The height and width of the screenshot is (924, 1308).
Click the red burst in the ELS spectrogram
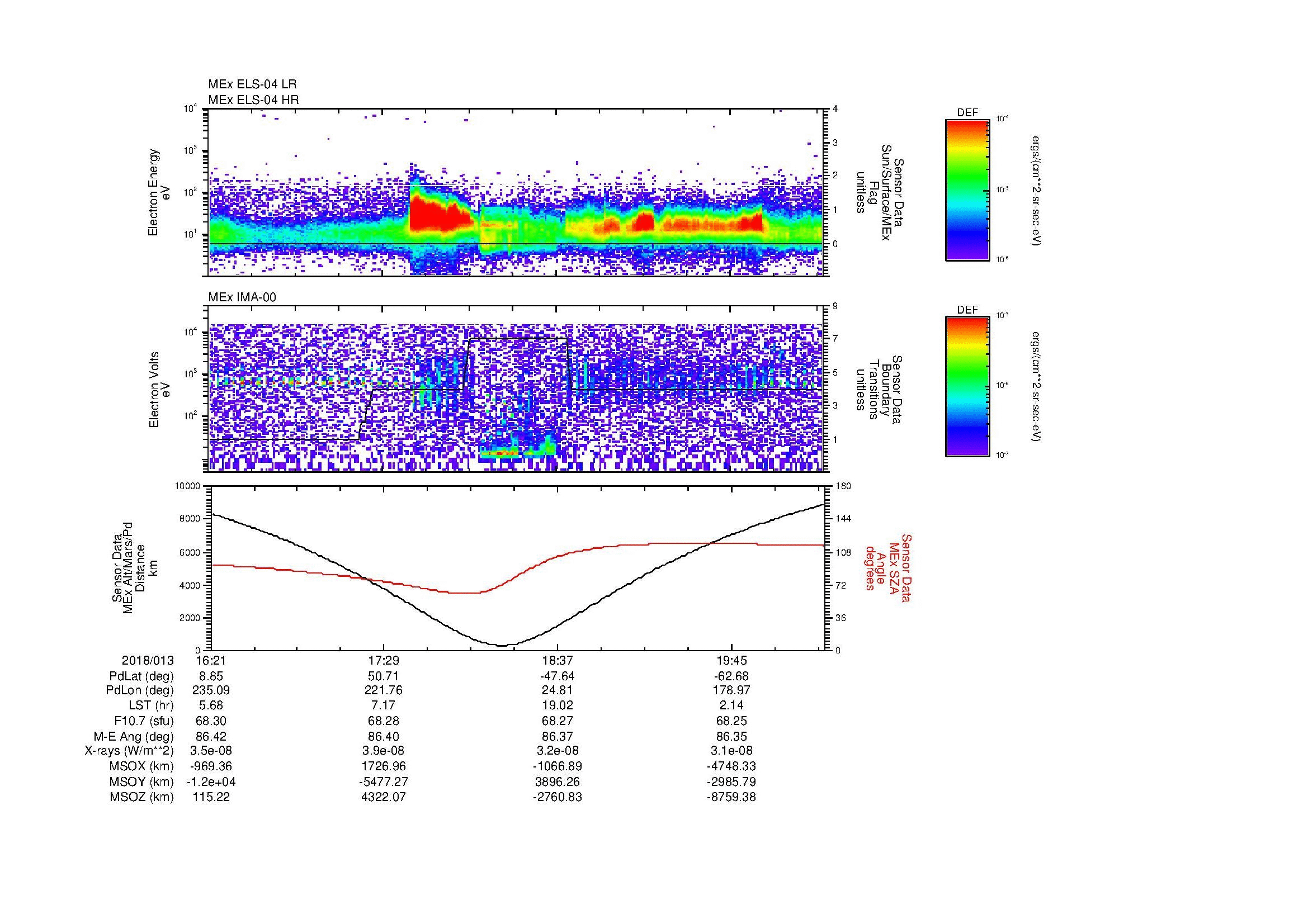pos(440,215)
